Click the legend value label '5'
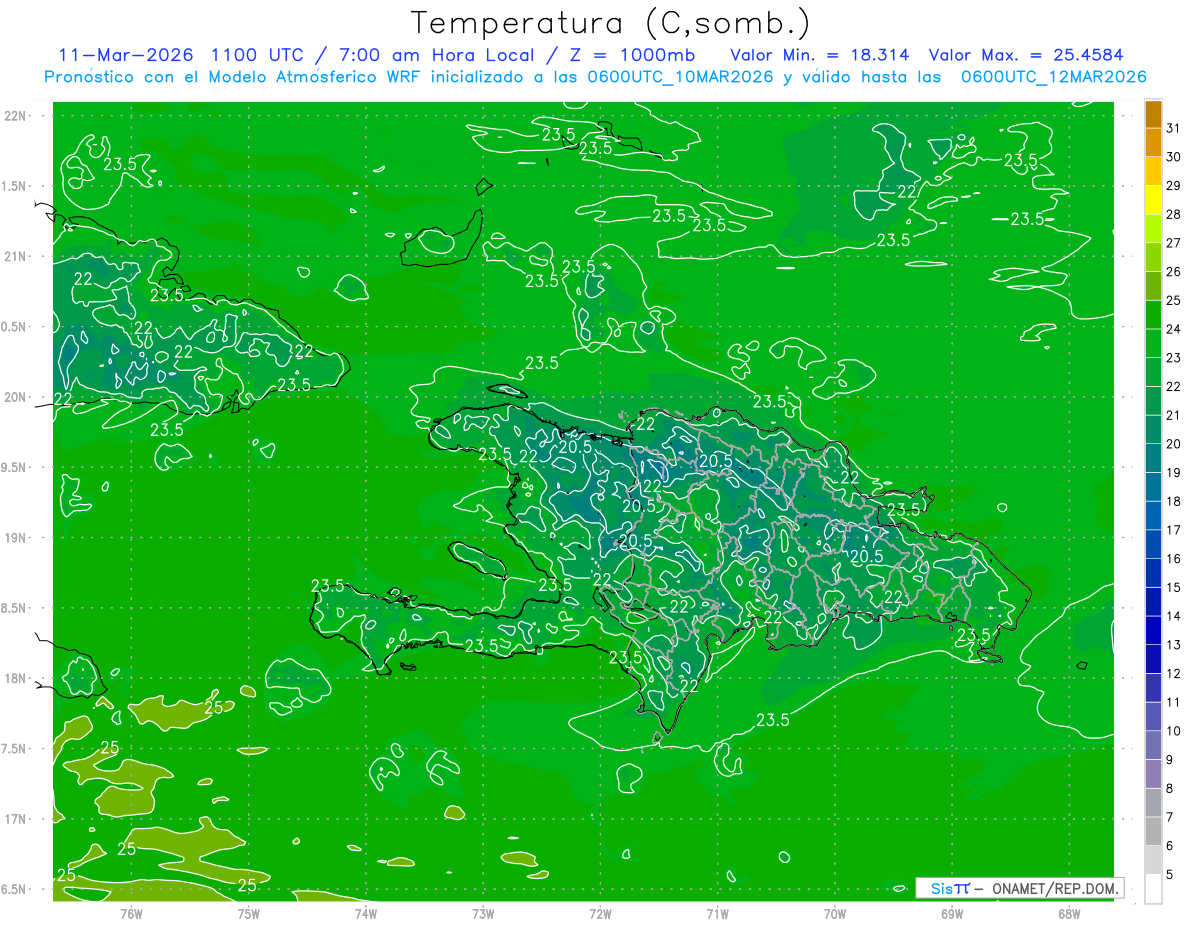 tap(1170, 875)
